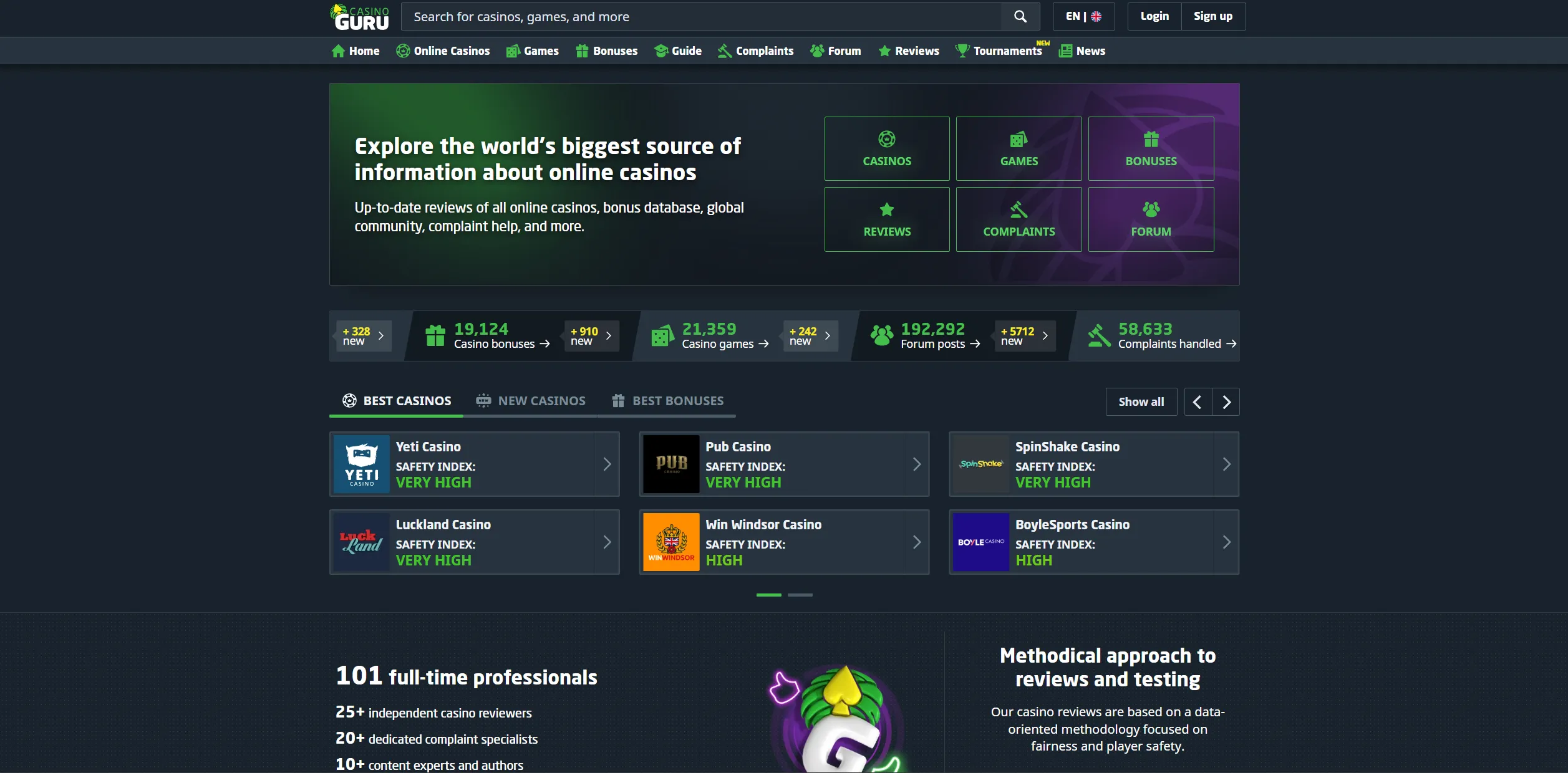The width and height of the screenshot is (1568, 773).
Task: Click the Show all button
Action: 1141,402
